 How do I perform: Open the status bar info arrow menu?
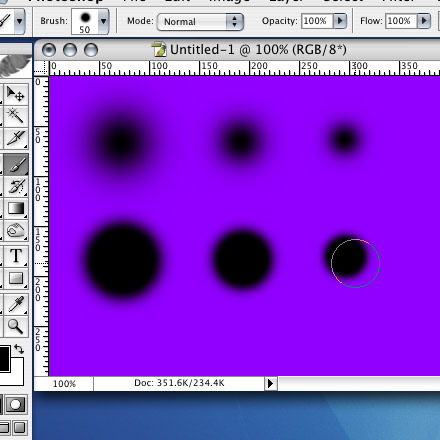point(271,383)
